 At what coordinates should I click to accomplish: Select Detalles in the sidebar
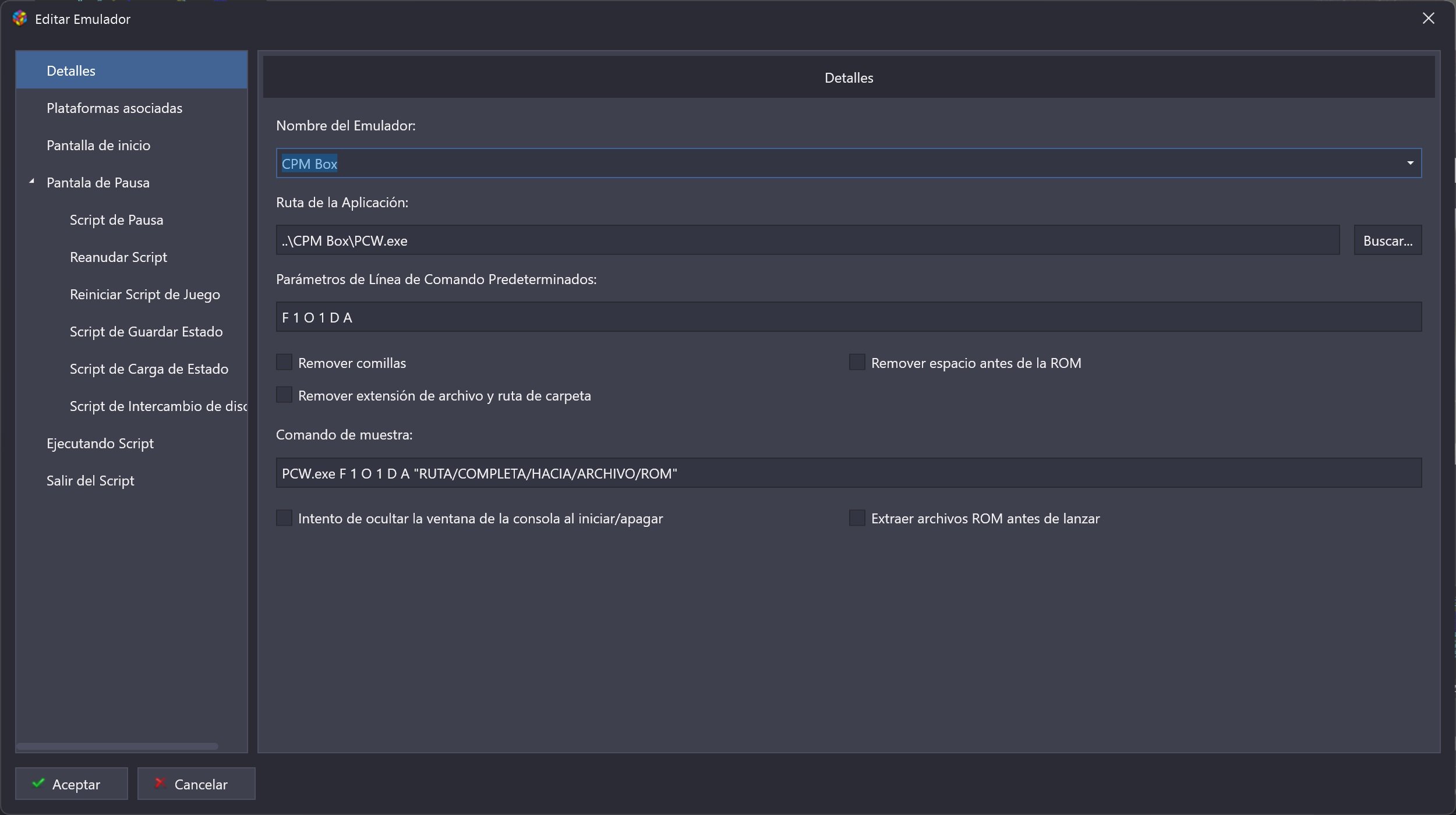tap(132, 70)
